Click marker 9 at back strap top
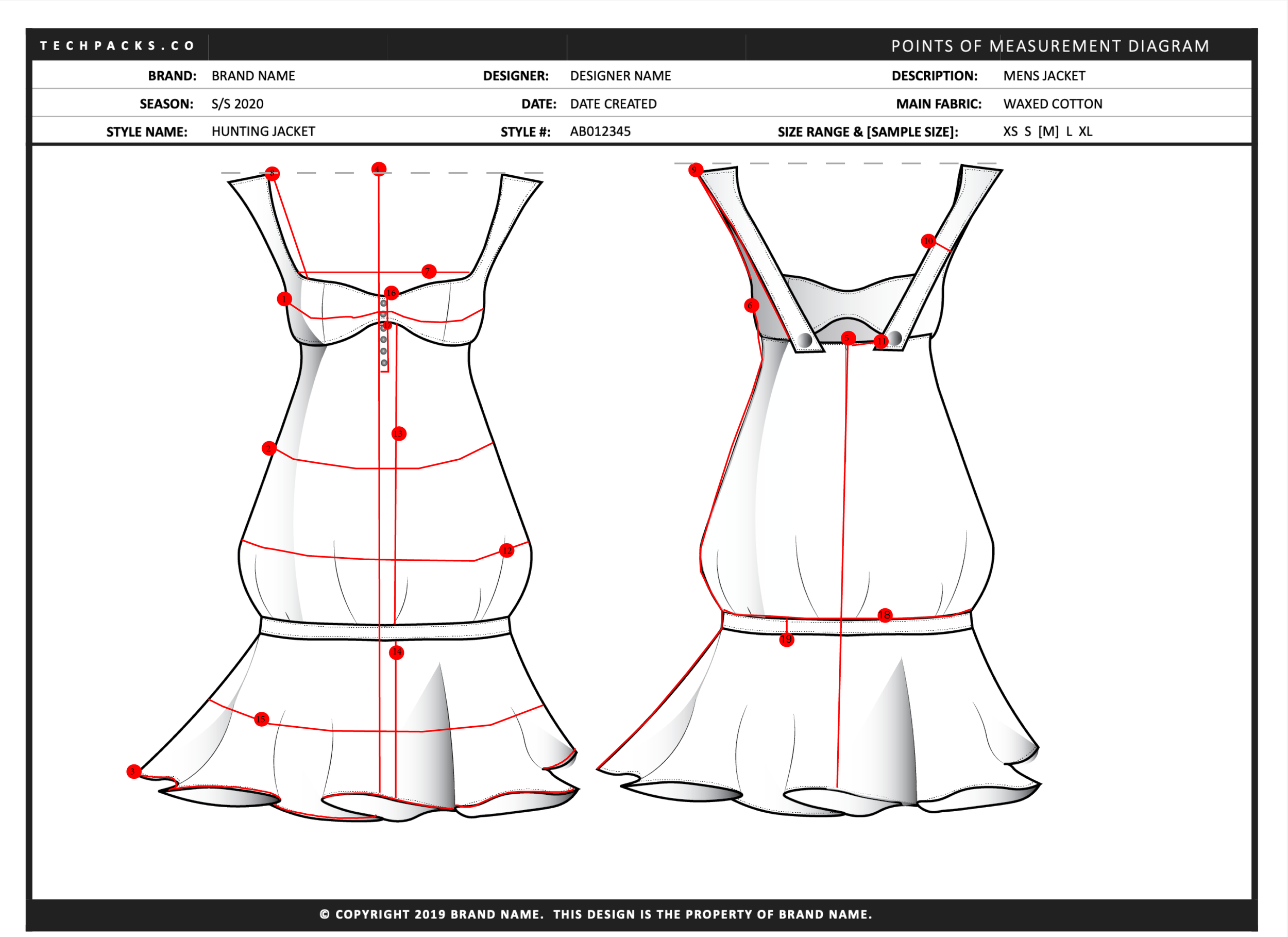1288x937 pixels. pos(695,170)
